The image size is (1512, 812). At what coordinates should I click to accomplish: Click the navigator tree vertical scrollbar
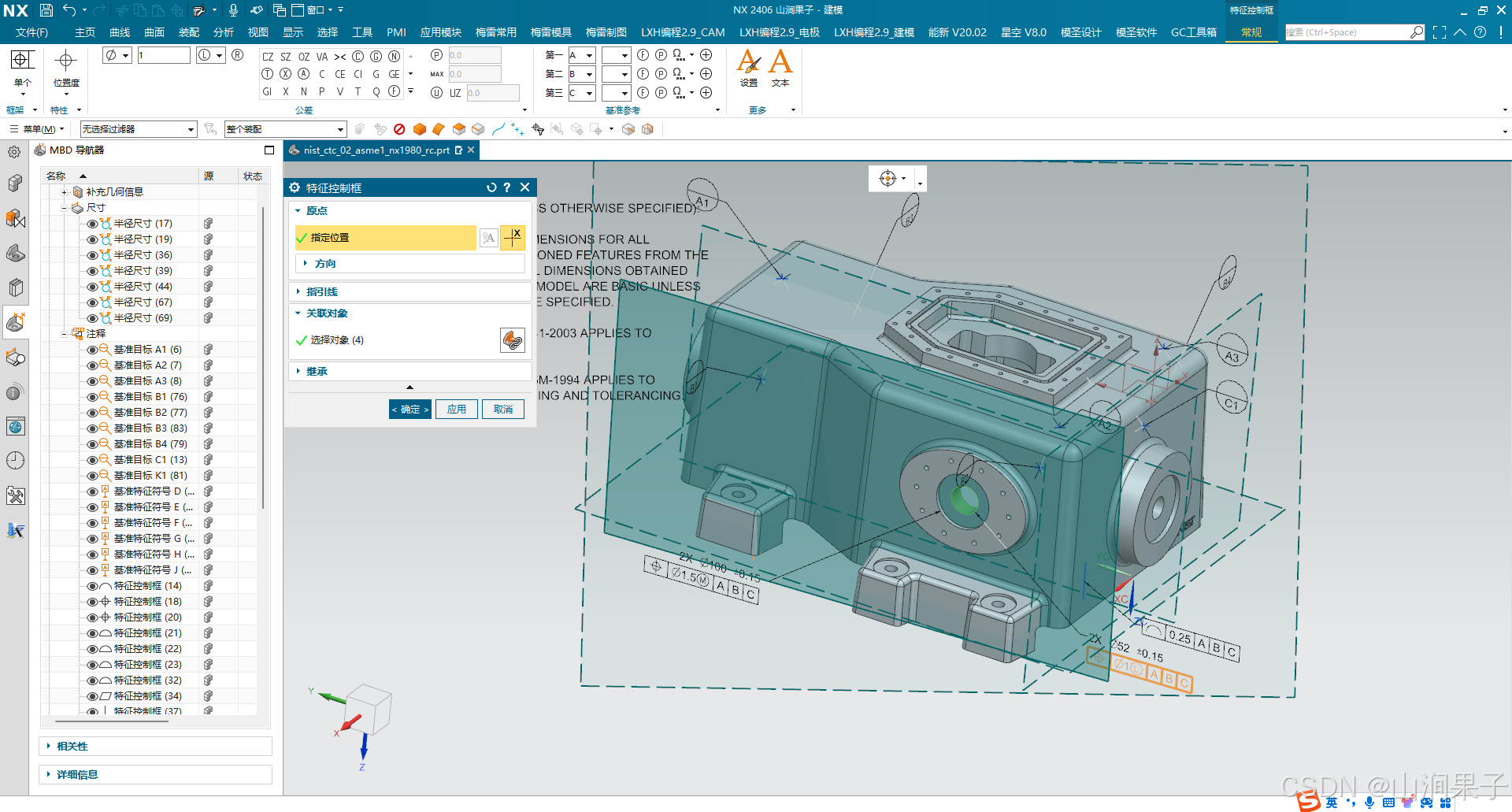click(x=262, y=358)
